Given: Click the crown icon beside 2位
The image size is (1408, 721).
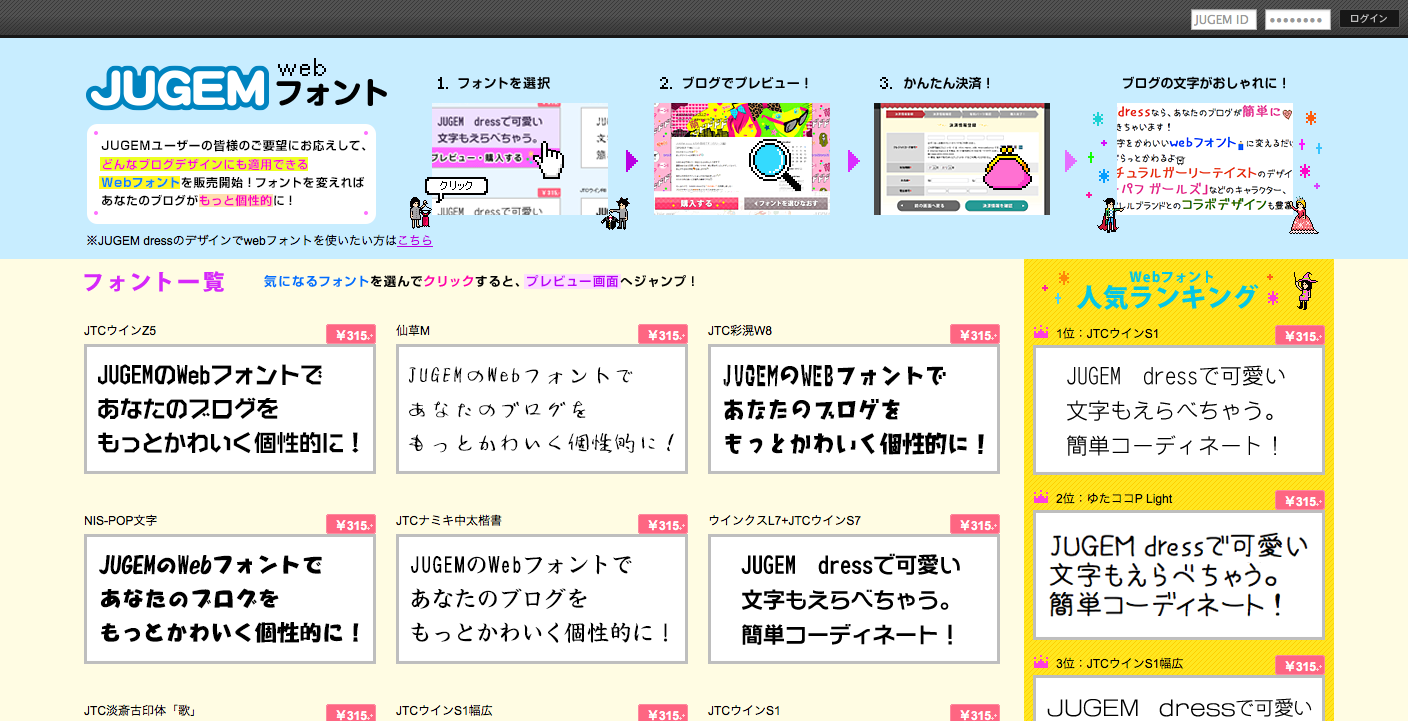Looking at the screenshot, I should [x=1041, y=497].
